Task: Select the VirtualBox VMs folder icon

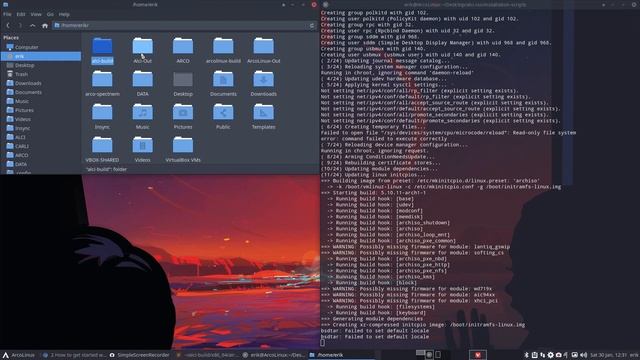Action: tap(183, 145)
